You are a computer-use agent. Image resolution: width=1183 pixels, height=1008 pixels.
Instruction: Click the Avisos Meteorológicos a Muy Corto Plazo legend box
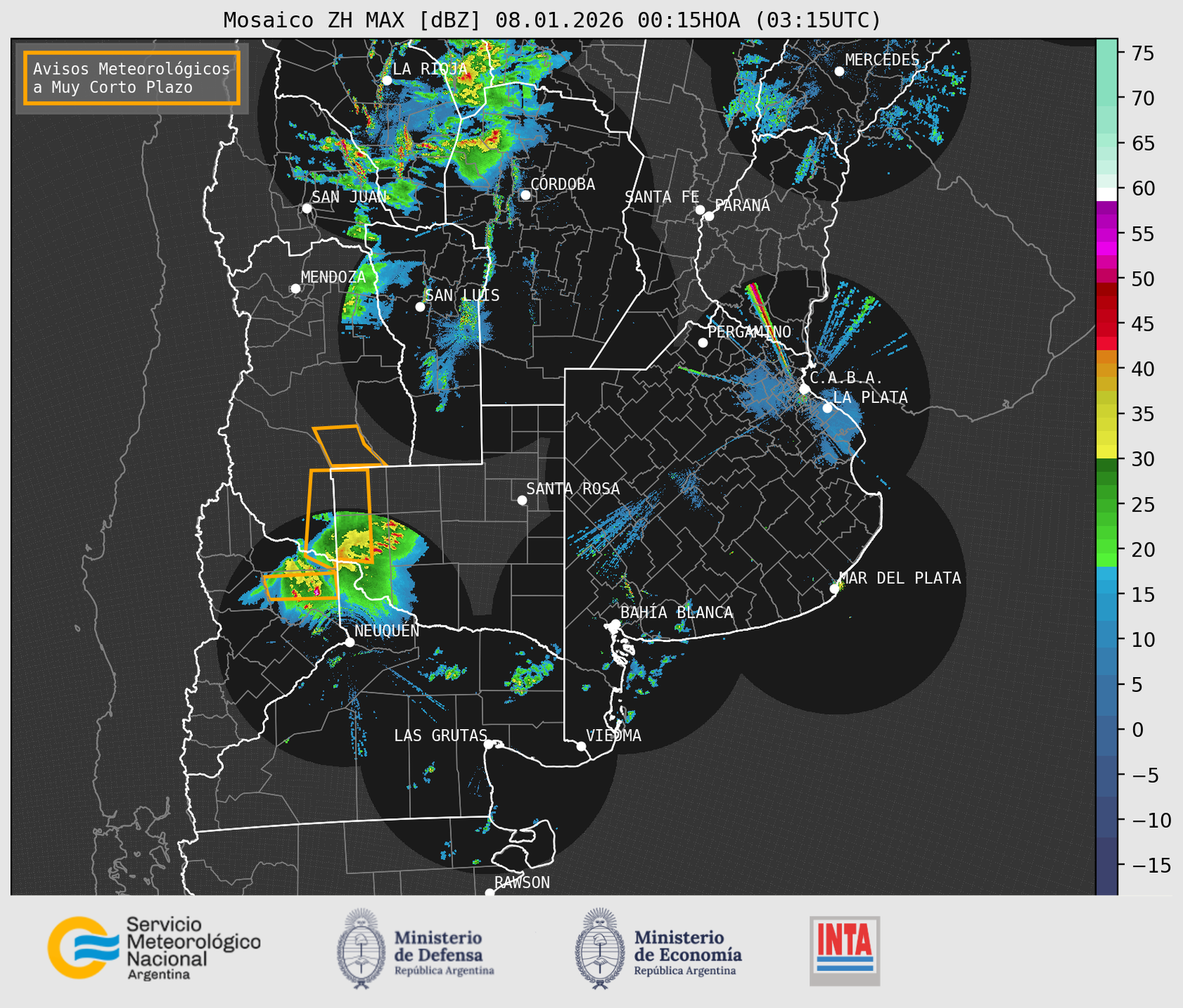(132, 78)
